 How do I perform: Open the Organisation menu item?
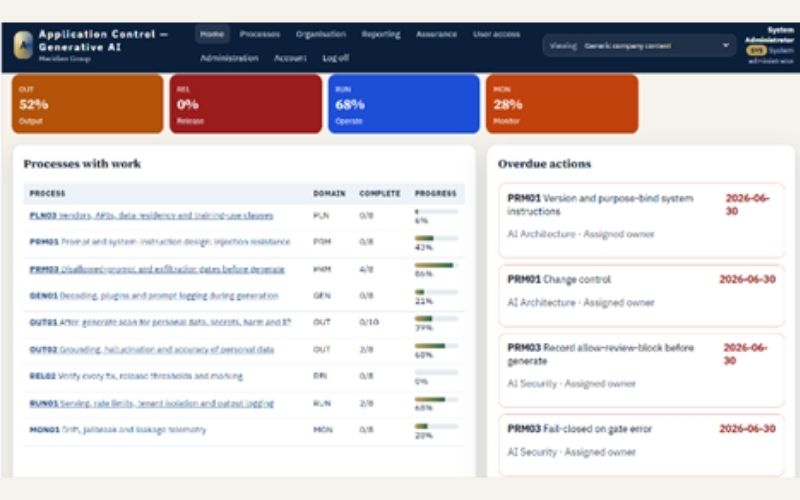[x=321, y=34]
